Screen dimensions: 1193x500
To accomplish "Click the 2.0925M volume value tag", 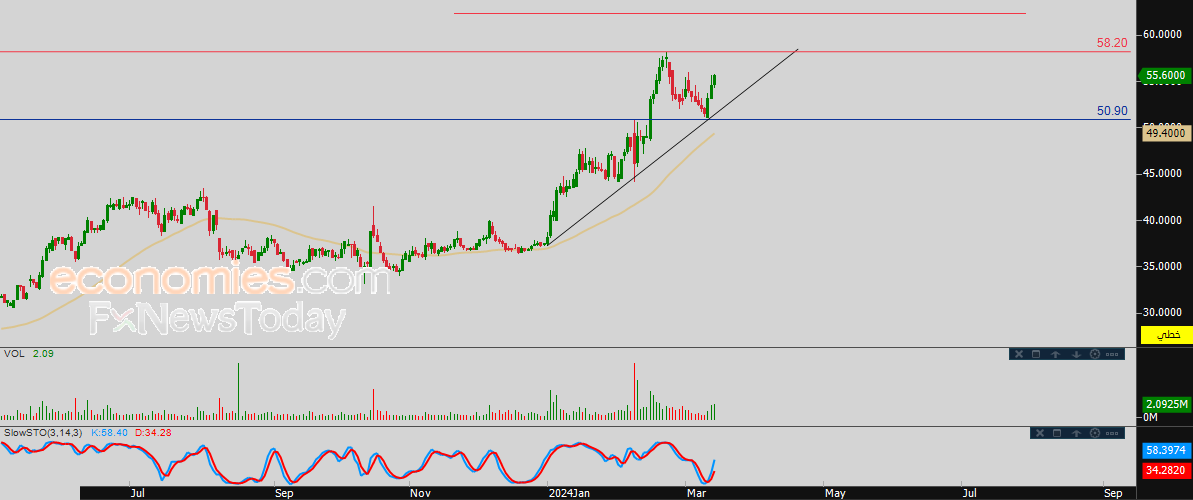I will [x=1166, y=404].
